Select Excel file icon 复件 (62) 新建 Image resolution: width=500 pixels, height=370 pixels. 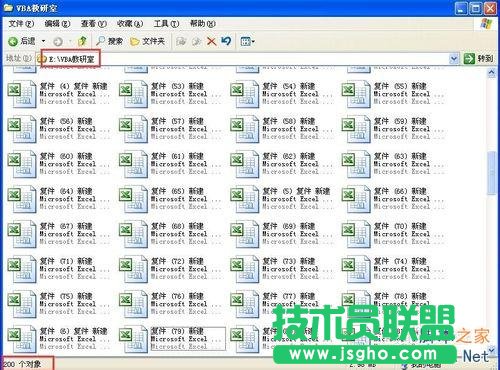click(x=245, y=164)
